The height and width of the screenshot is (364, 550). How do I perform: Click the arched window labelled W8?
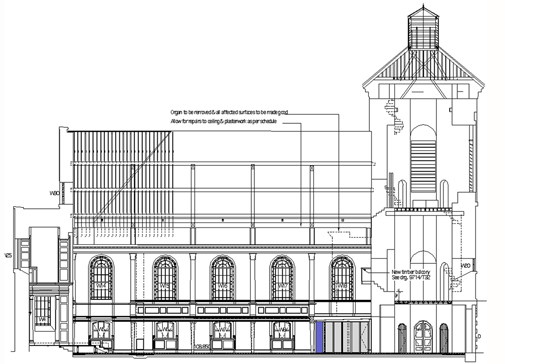pos(342,278)
